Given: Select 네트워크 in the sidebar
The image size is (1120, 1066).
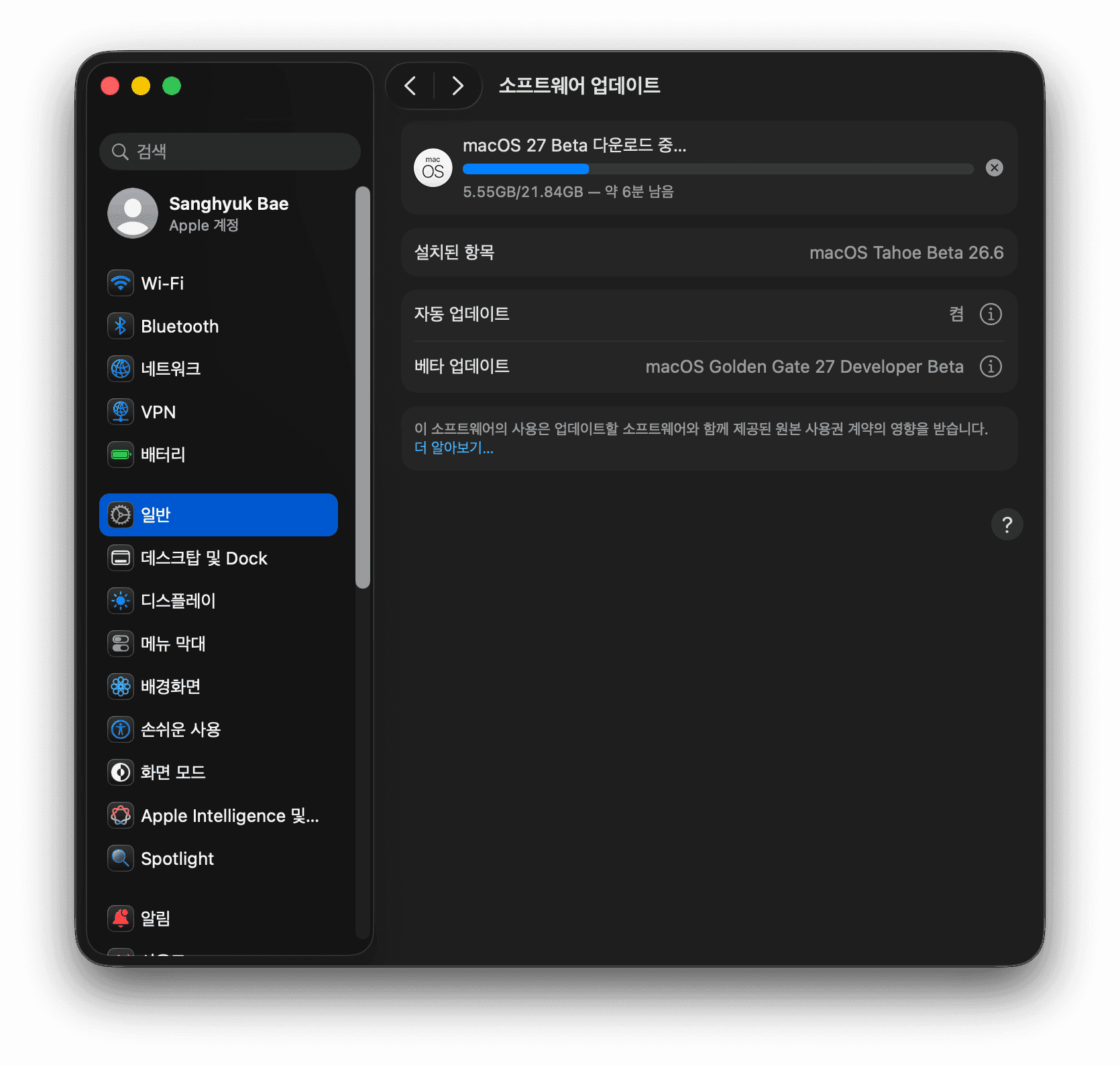Looking at the screenshot, I should (x=219, y=369).
